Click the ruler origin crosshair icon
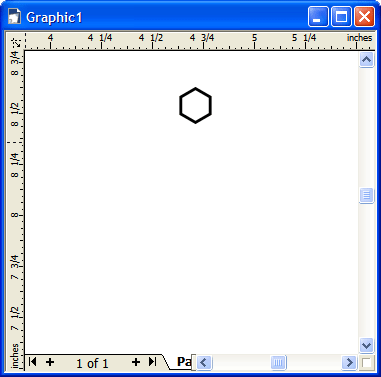381x377 pixels. 15,41
